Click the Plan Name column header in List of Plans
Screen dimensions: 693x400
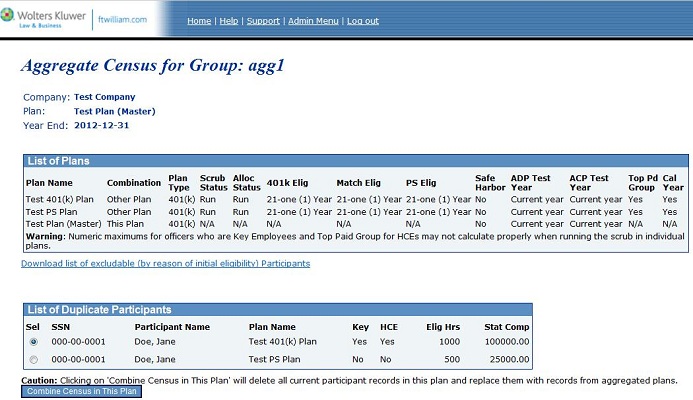point(49,183)
